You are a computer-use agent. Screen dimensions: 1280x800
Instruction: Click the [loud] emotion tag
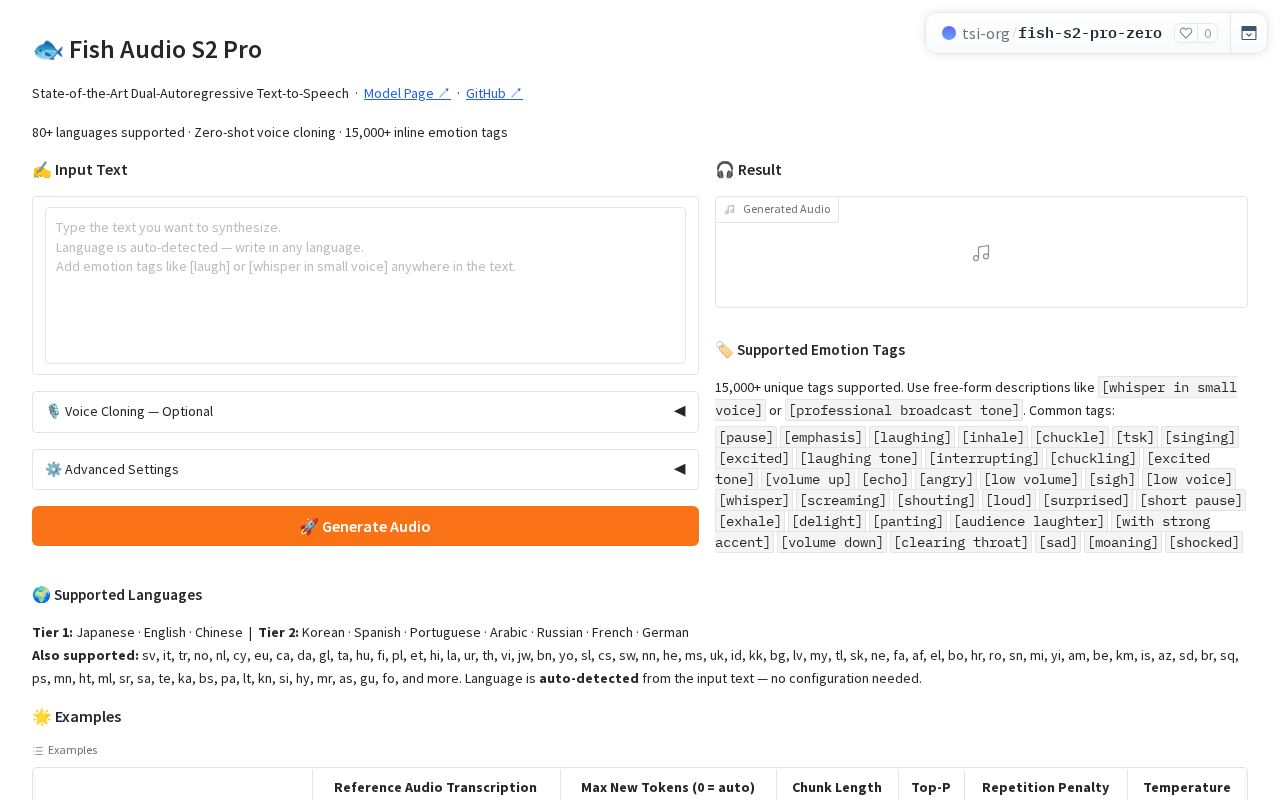tap(1009, 500)
